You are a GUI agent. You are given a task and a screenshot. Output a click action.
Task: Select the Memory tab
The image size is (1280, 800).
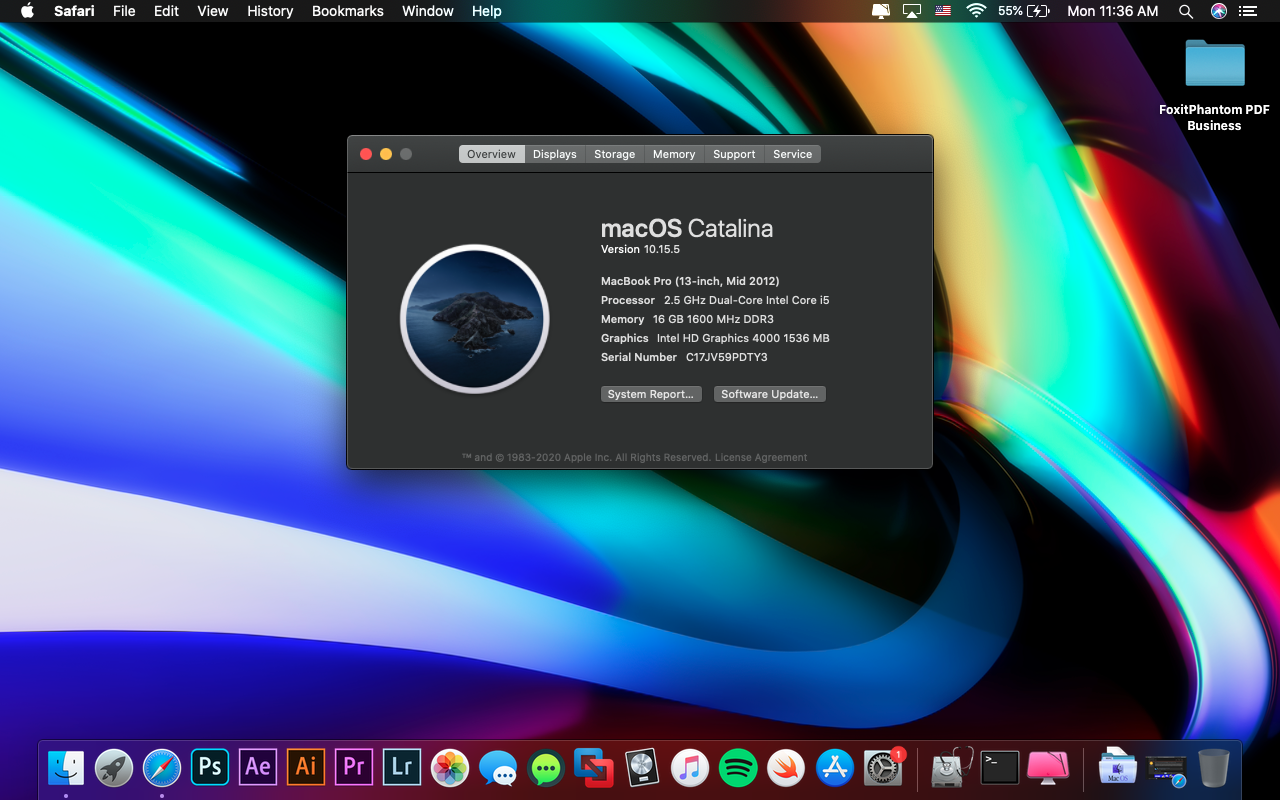(673, 154)
